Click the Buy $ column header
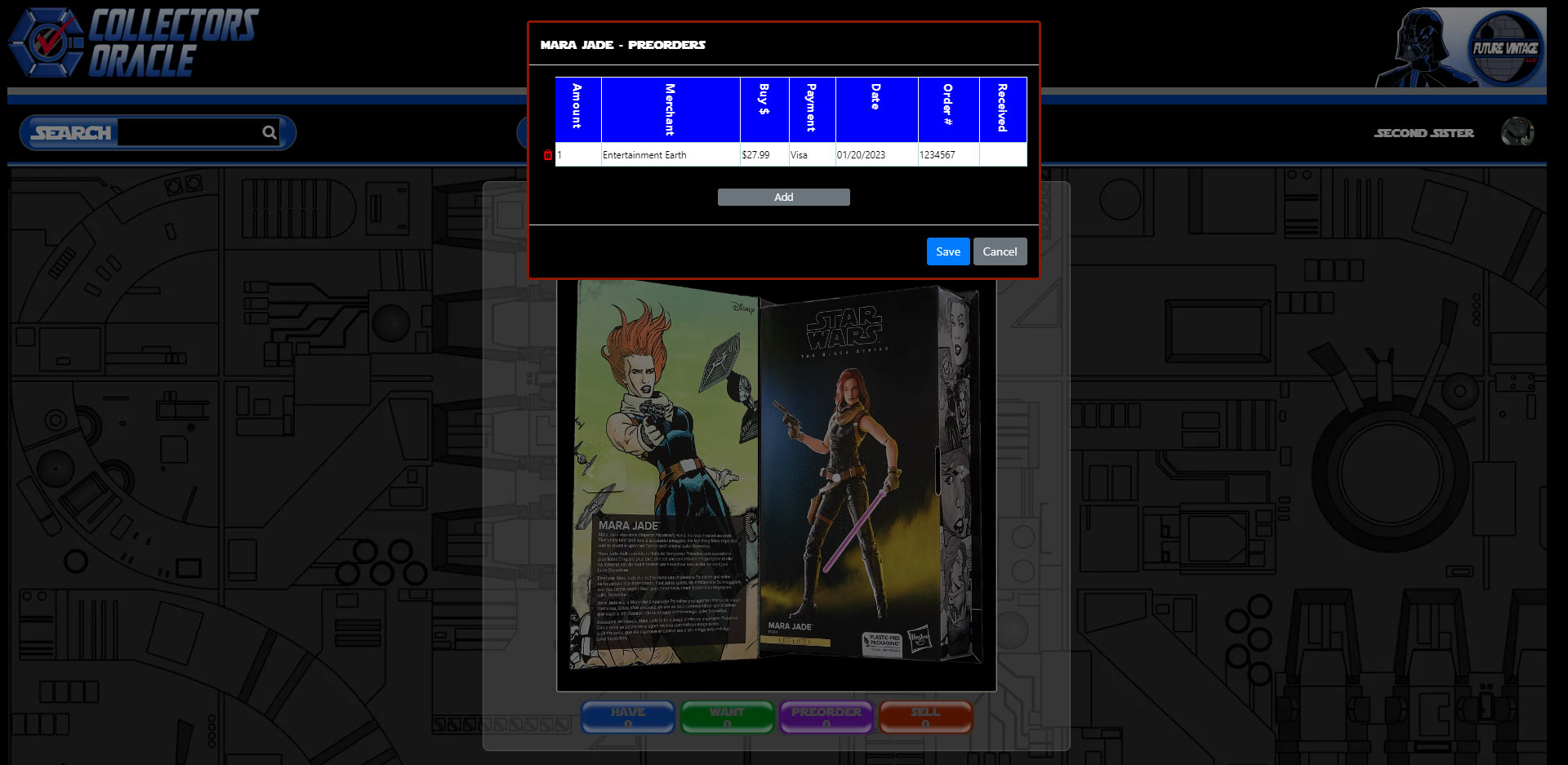Screen dimensions: 1568x765 [x=764, y=109]
